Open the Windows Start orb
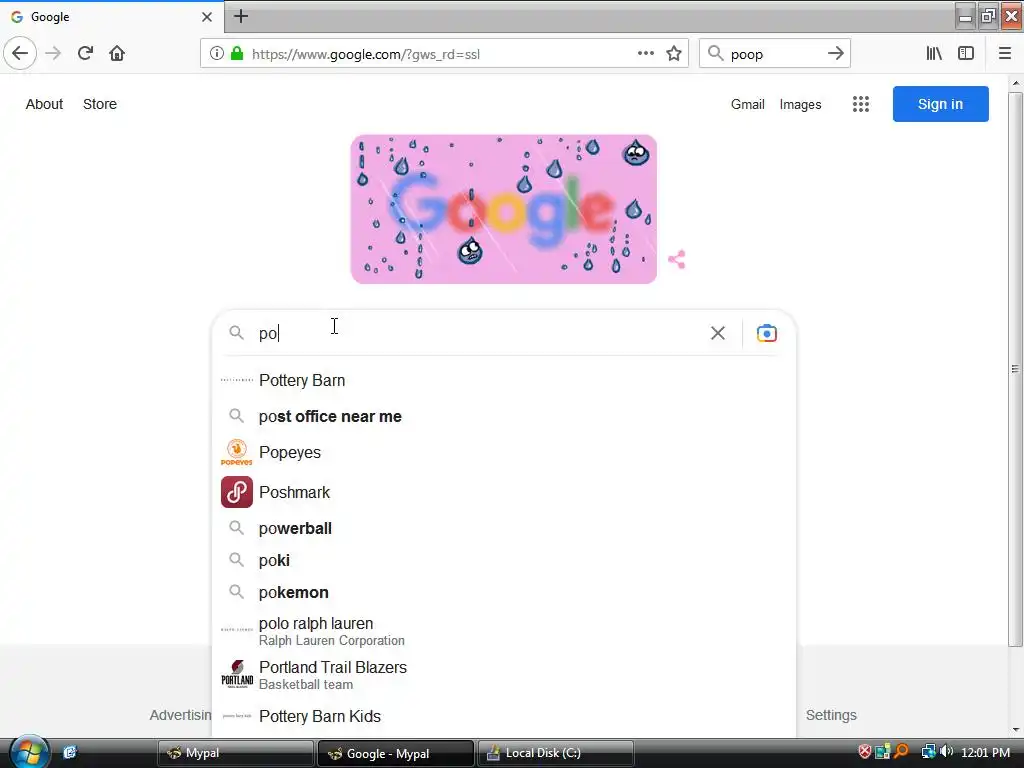 [x=28, y=751]
